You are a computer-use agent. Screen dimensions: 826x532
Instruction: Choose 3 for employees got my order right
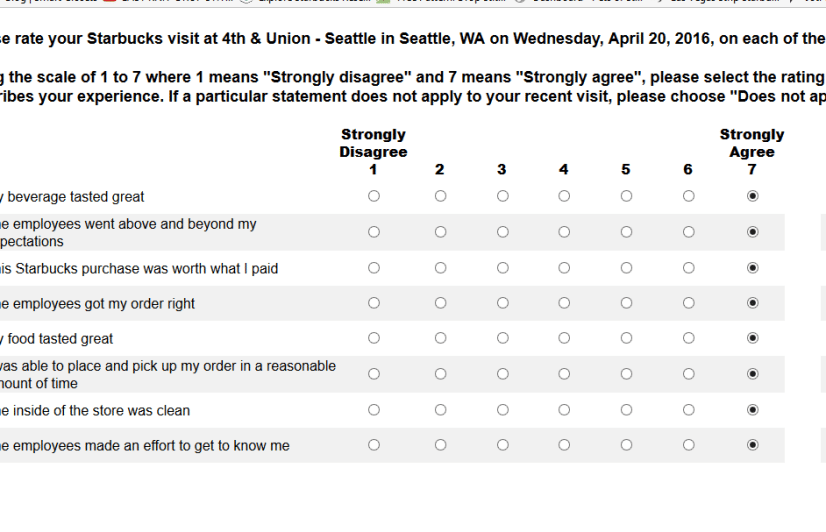(503, 303)
